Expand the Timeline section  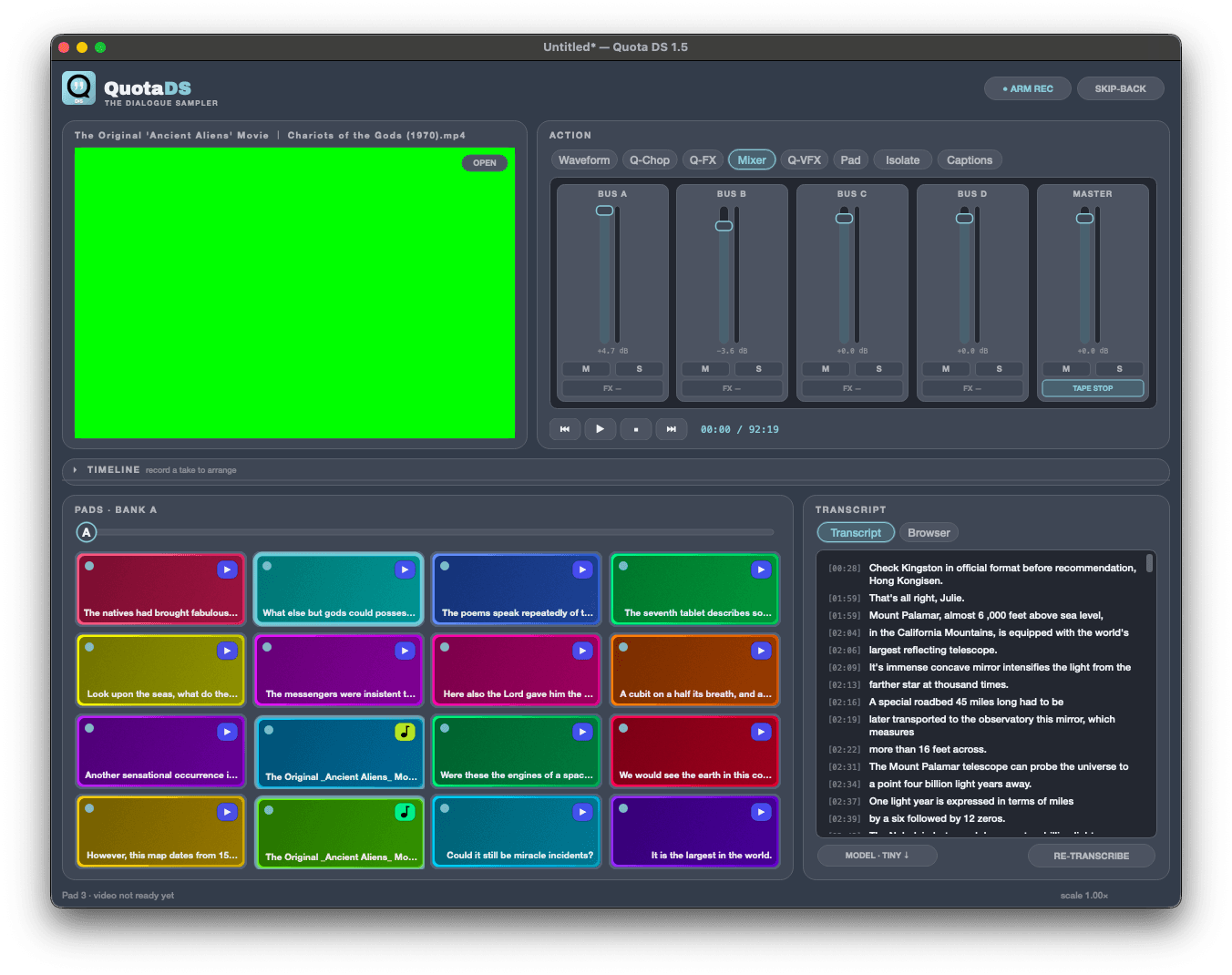pos(76,470)
